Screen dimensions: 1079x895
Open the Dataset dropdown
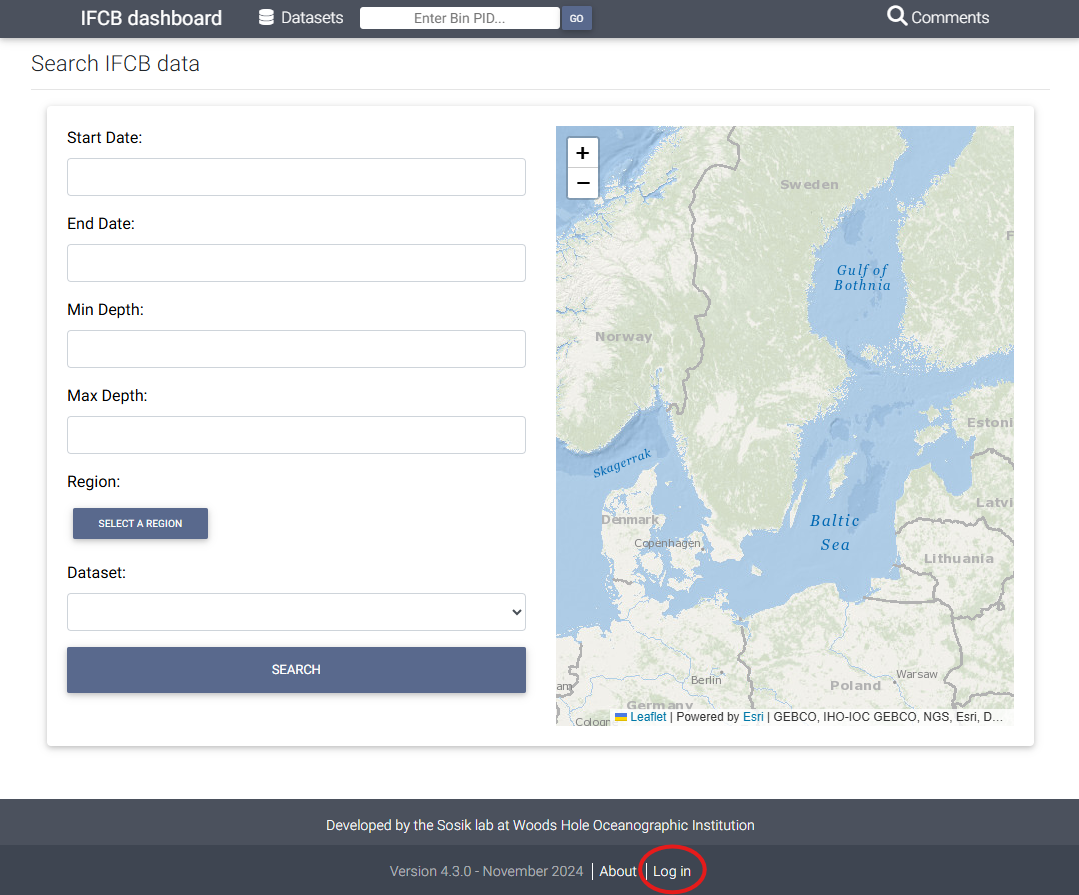(x=296, y=611)
